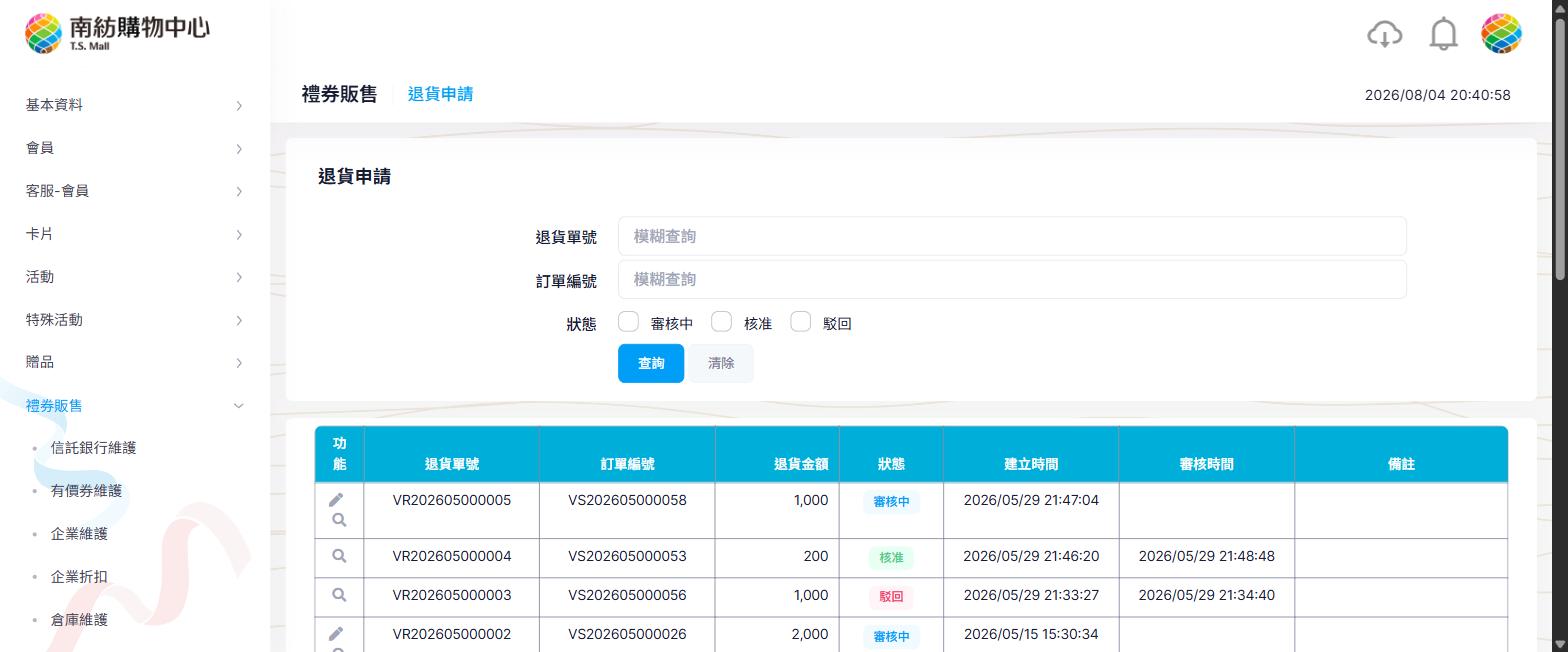The height and width of the screenshot is (652, 1568).
Task: Open 企業維護 in sidebar
Action: click(79, 534)
